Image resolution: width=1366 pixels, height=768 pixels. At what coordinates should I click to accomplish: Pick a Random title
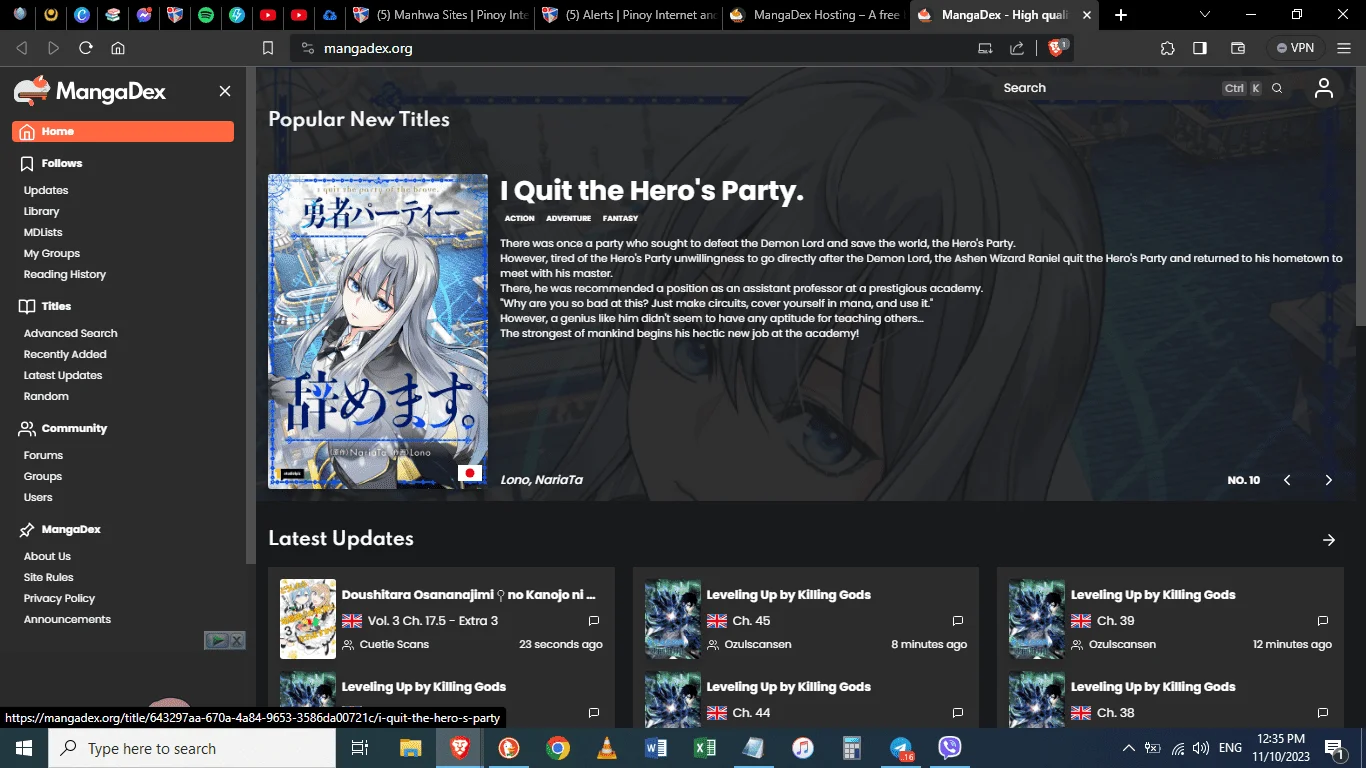pyautogui.click(x=46, y=396)
